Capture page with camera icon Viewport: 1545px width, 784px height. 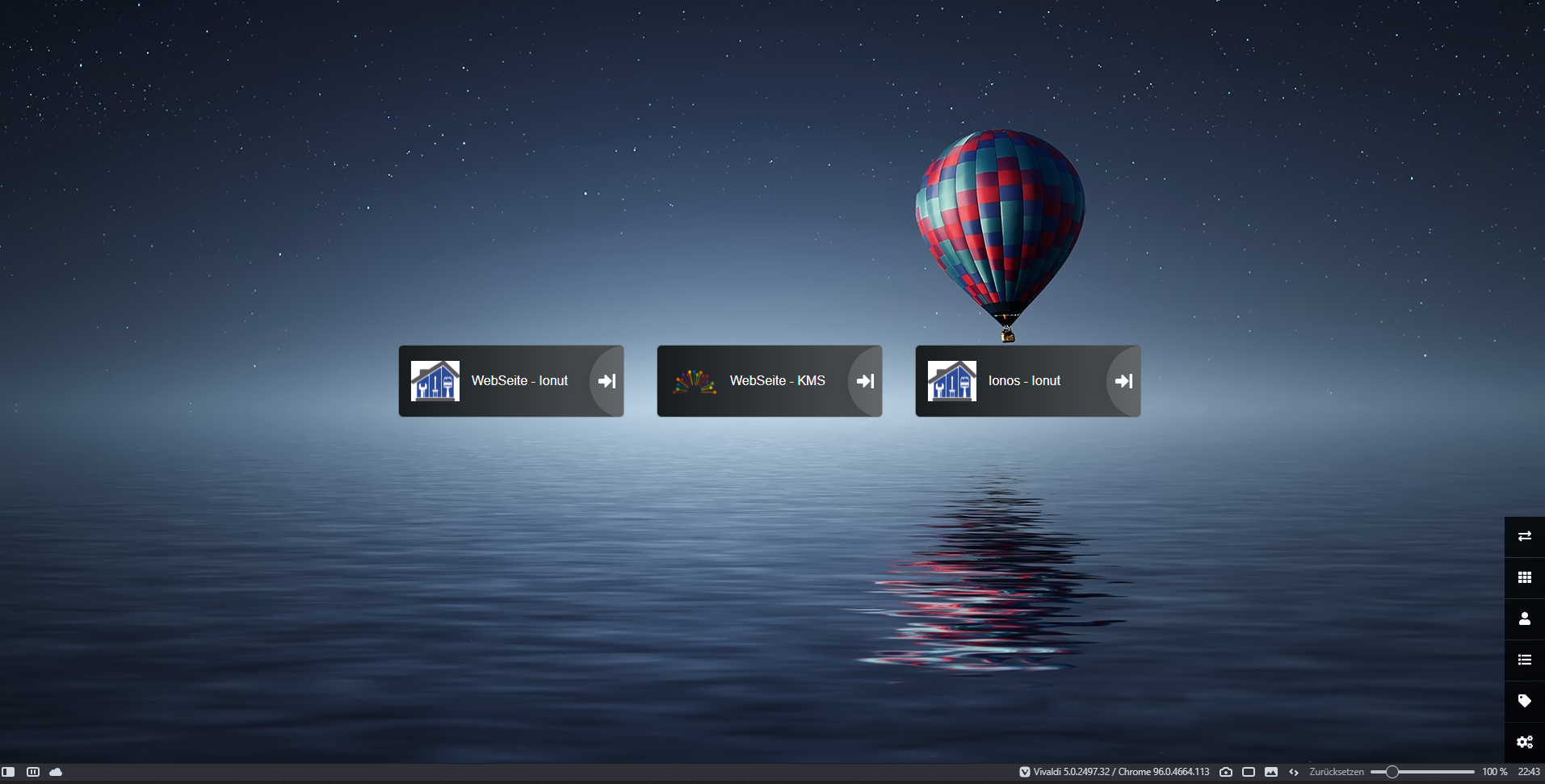click(x=1226, y=772)
